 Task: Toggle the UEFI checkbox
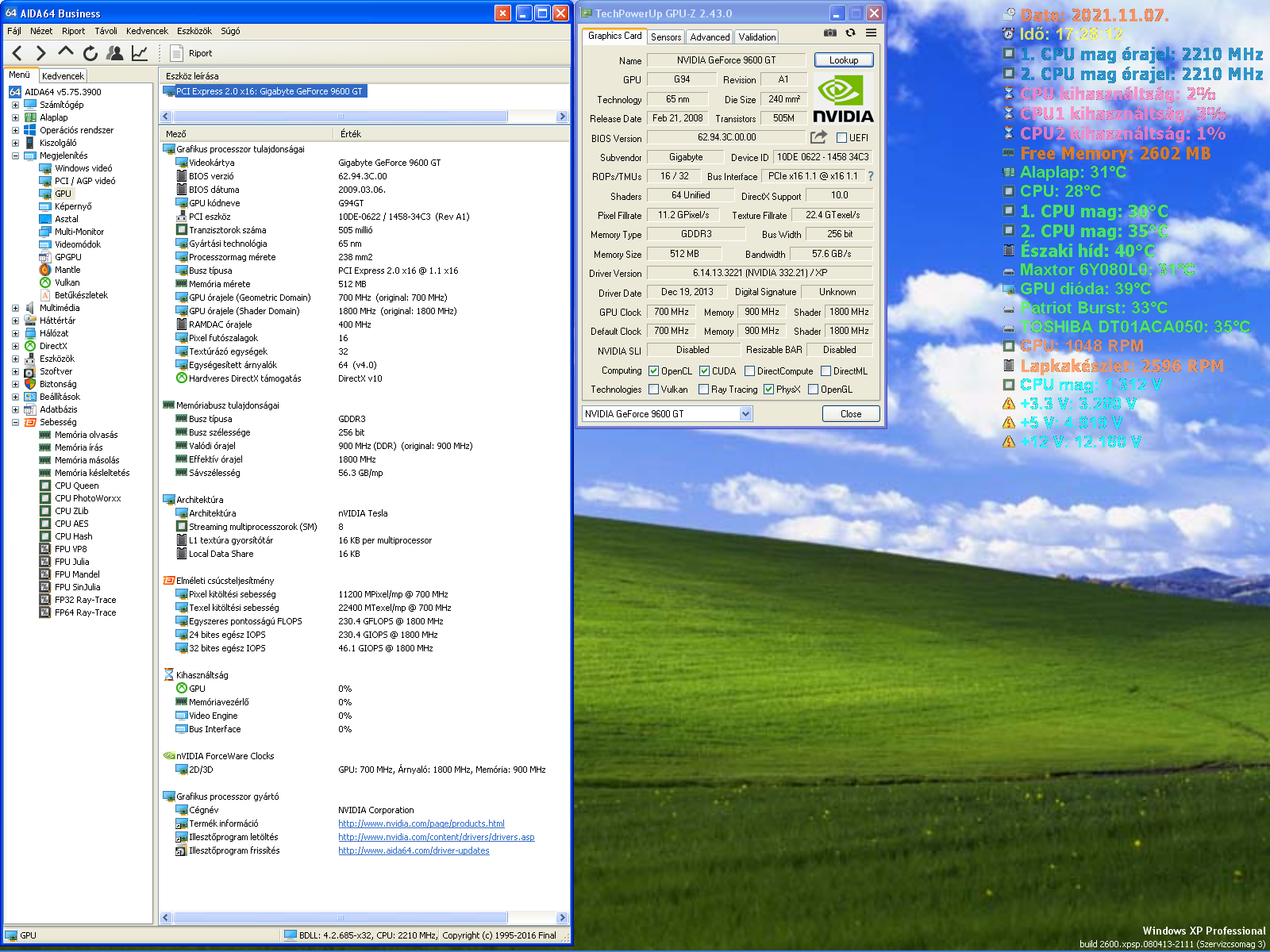click(x=841, y=138)
